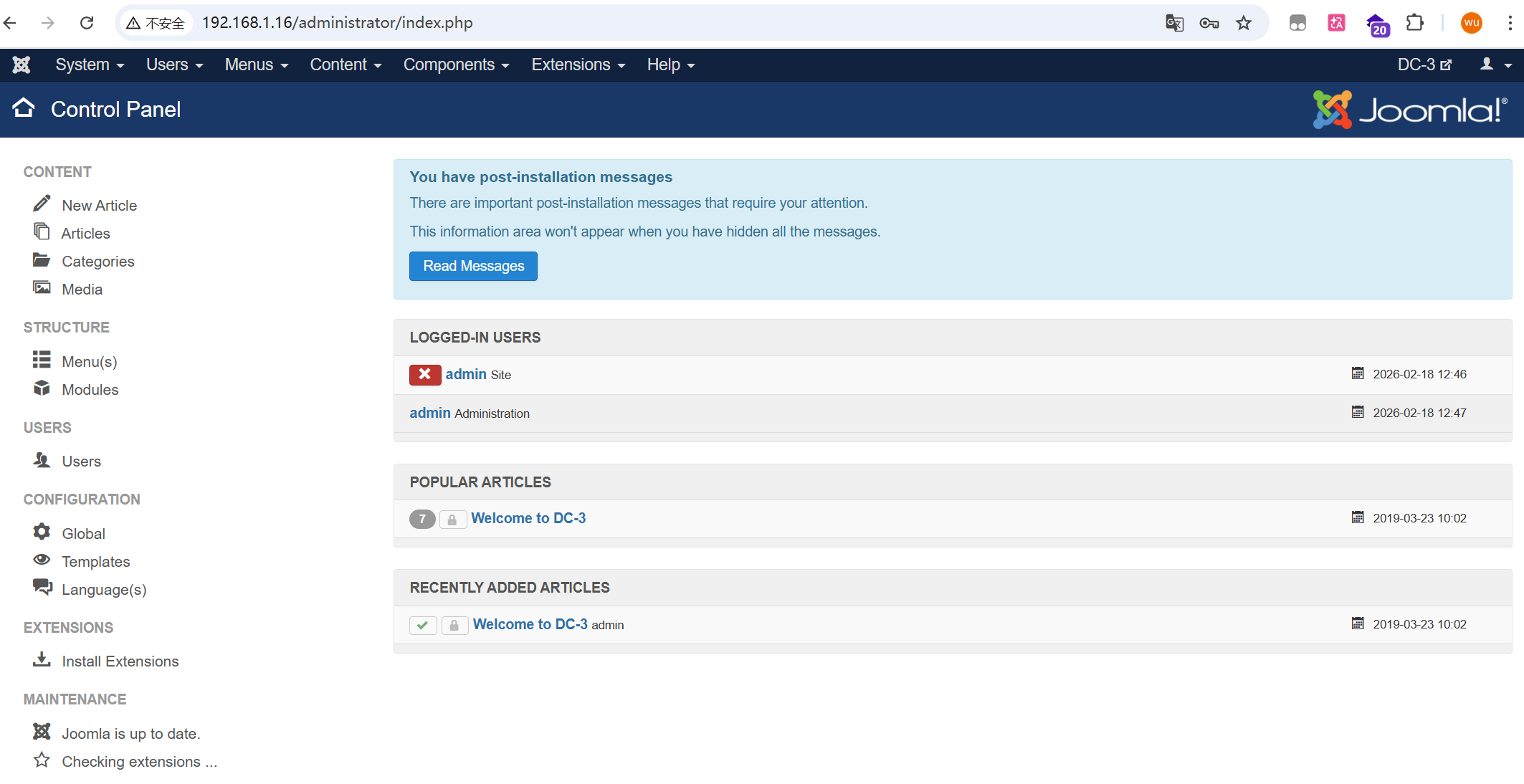1524x784 pixels.
Task: Click the Language(s) speech bubble icon
Action: coord(42,588)
